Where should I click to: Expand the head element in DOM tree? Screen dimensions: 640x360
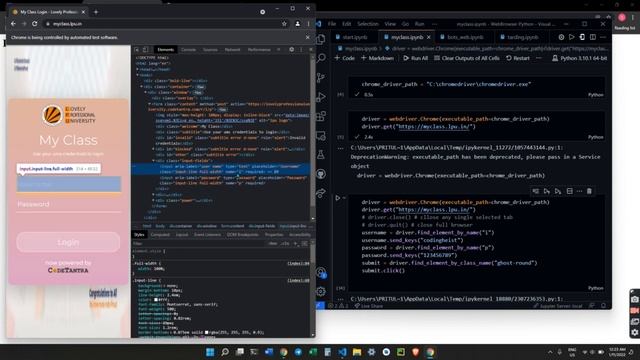point(138,69)
